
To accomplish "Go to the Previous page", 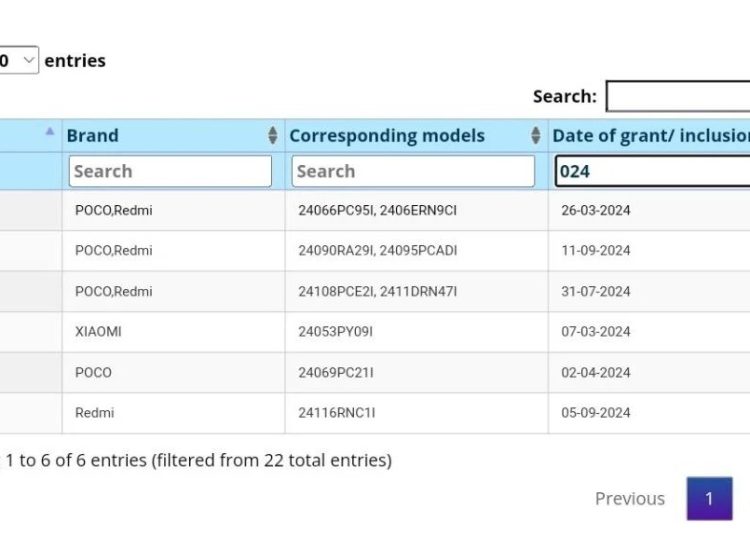I will pyautogui.click(x=629, y=499).
